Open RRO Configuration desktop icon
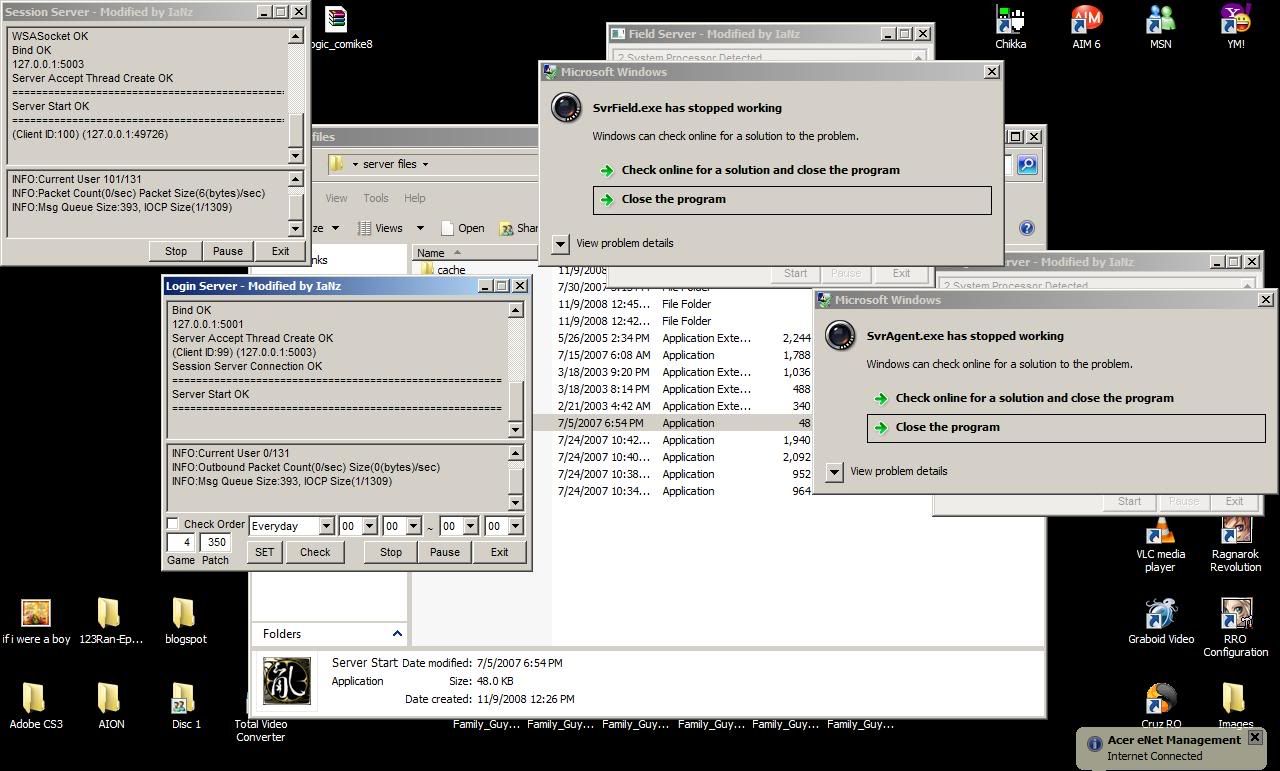The width and height of the screenshot is (1280, 771). (1236, 614)
